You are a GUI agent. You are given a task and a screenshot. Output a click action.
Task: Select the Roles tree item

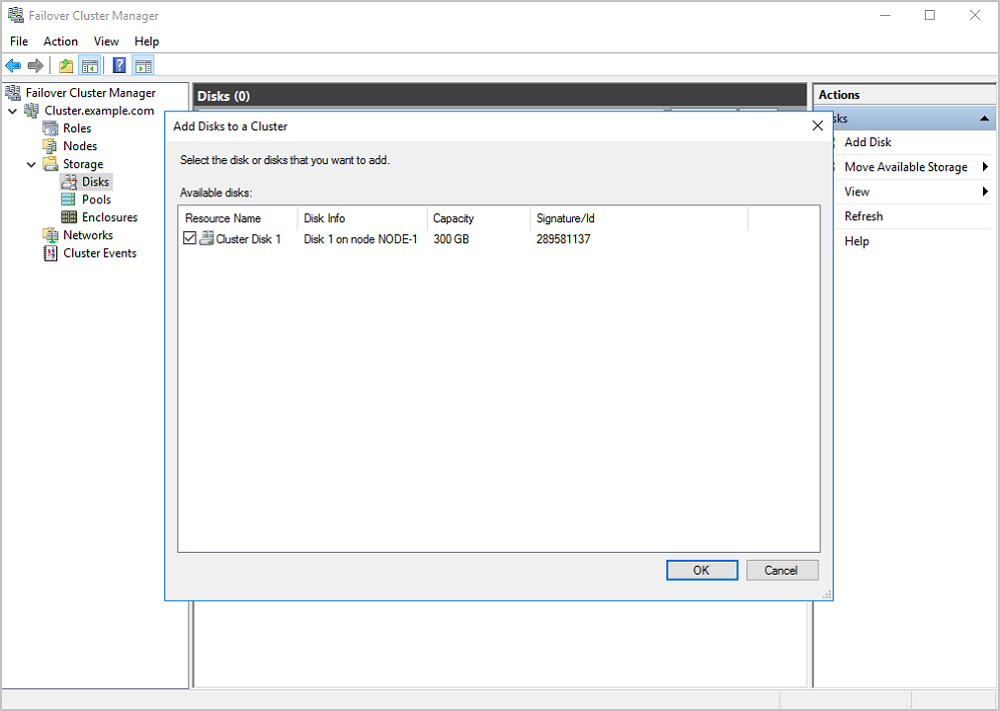[77, 128]
